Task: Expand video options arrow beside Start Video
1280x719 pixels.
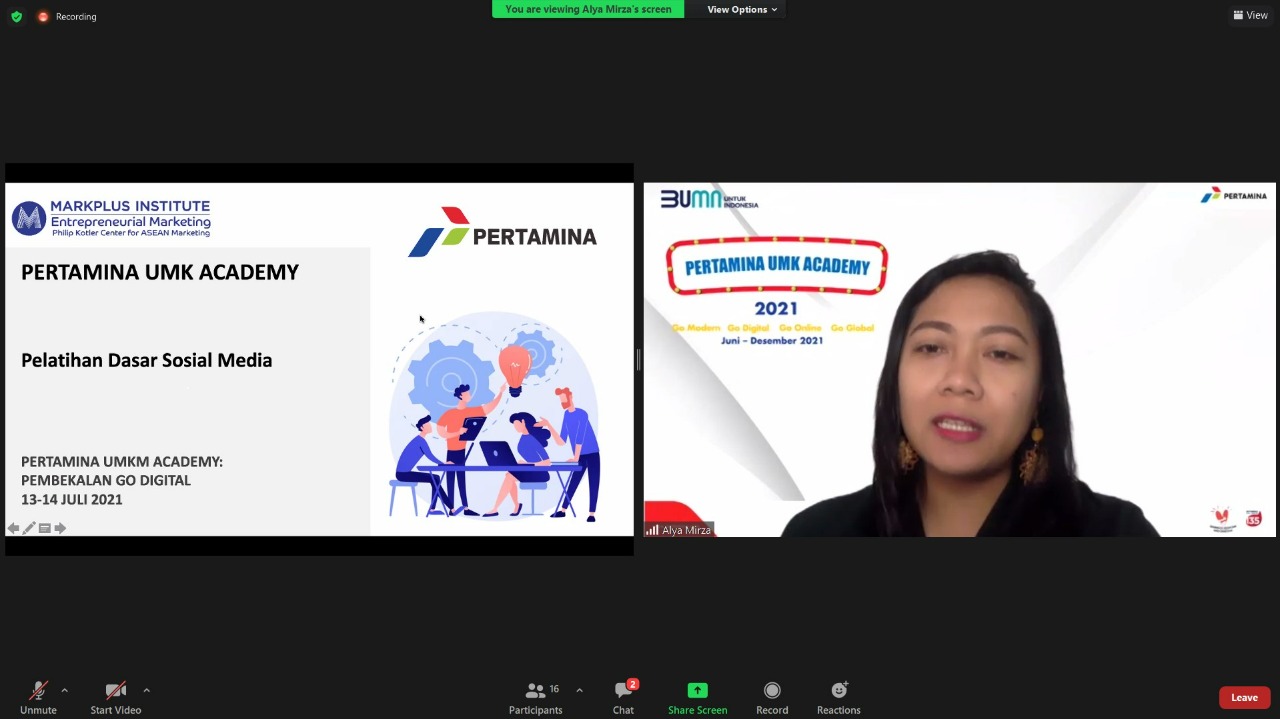Action: [x=146, y=690]
